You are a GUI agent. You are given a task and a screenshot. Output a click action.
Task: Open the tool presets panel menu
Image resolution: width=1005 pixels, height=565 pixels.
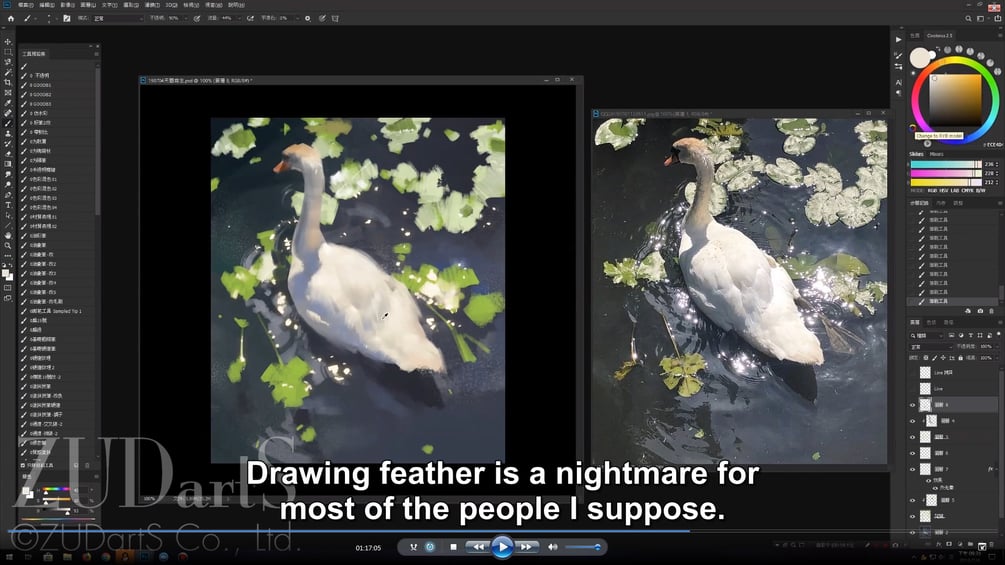click(x=96, y=54)
